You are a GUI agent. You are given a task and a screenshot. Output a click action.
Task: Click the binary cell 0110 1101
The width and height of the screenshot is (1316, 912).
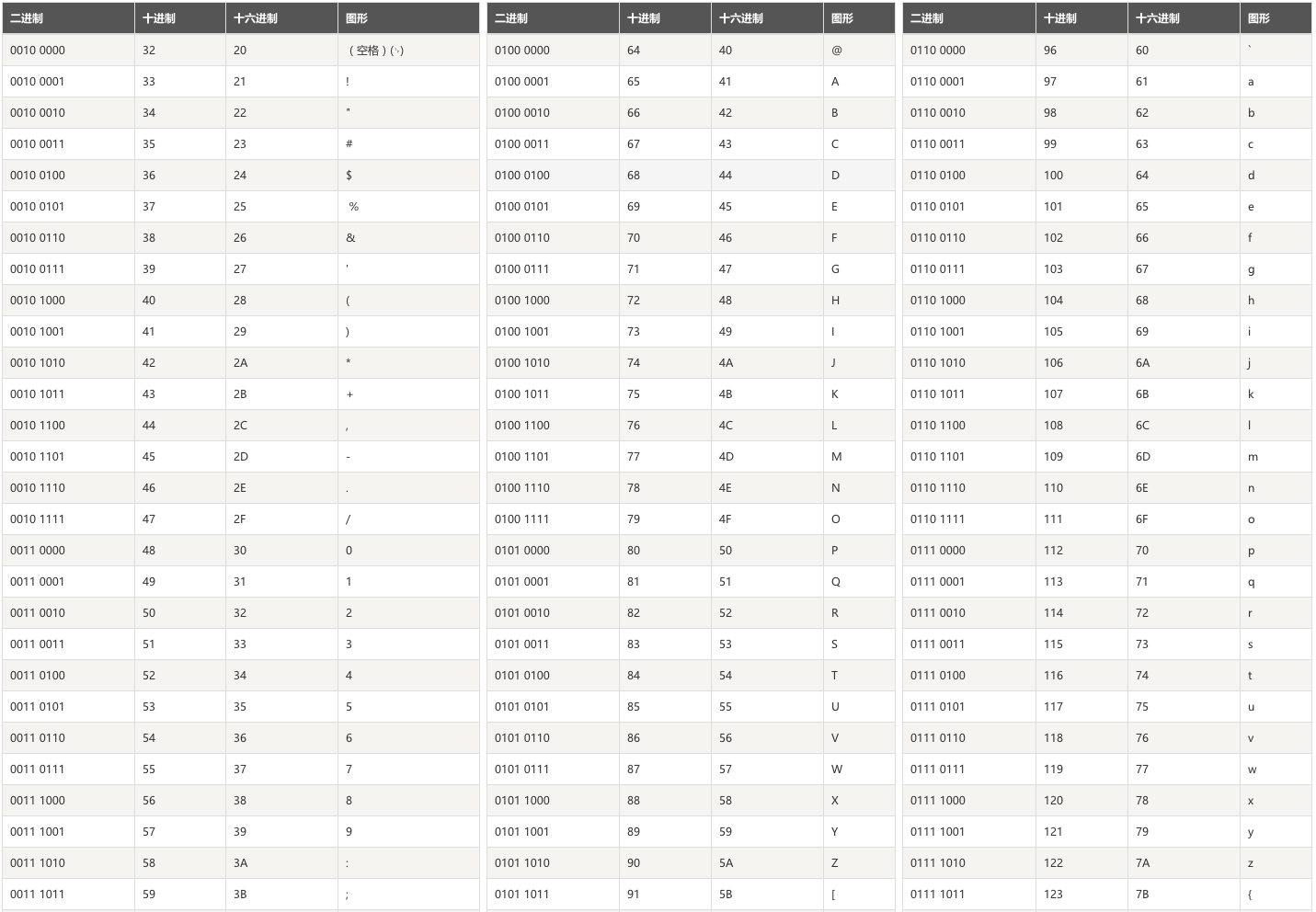[x=937, y=457]
